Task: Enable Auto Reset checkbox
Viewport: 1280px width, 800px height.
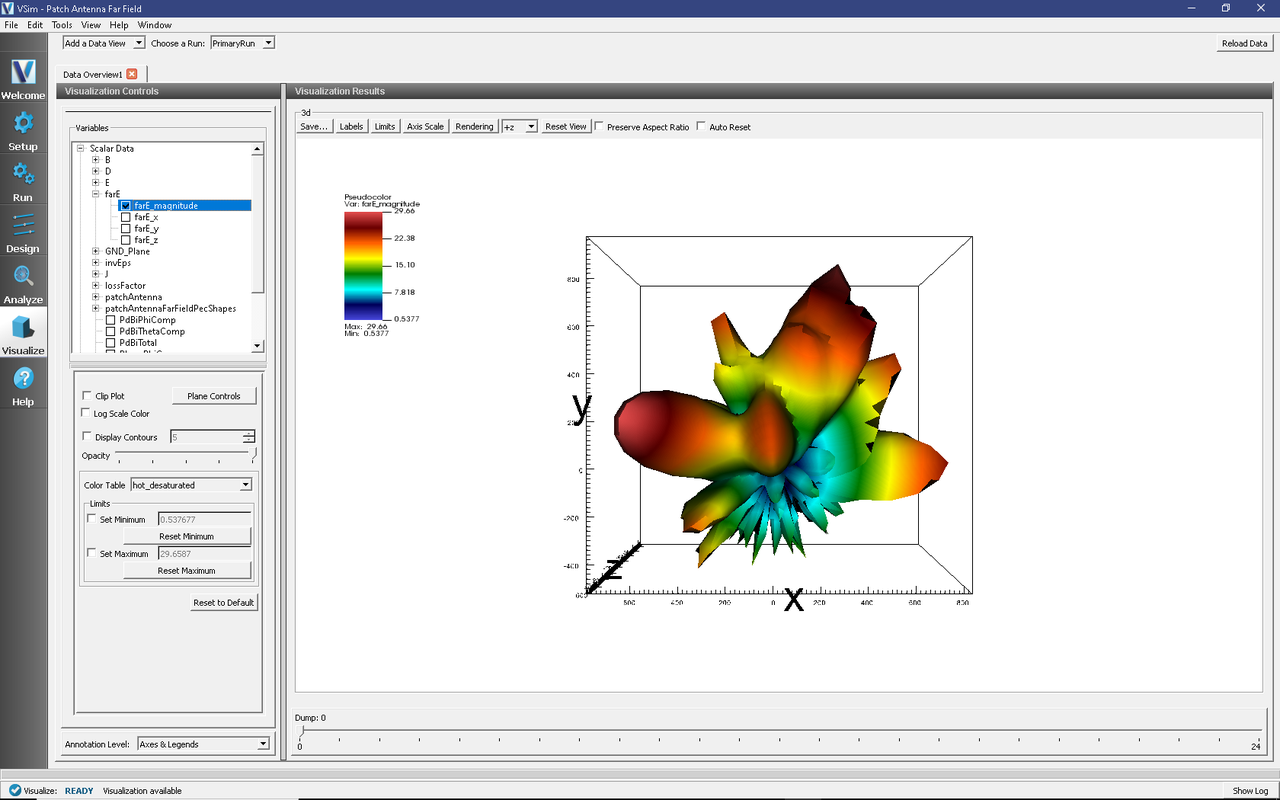Action: point(701,127)
